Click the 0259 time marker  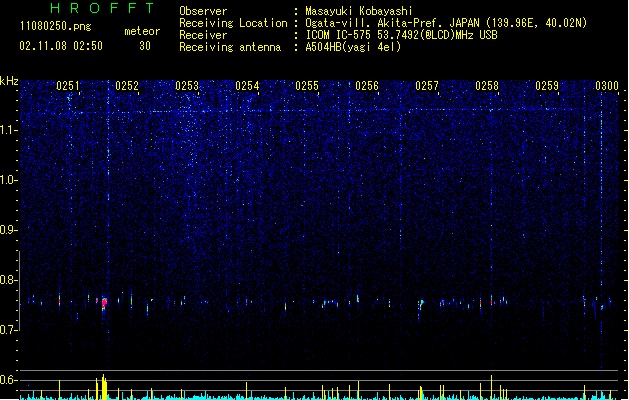pyautogui.click(x=547, y=86)
